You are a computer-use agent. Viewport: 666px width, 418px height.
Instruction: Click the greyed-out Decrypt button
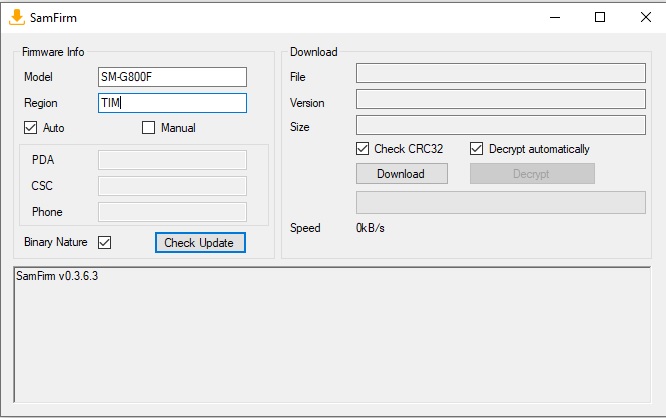click(532, 174)
